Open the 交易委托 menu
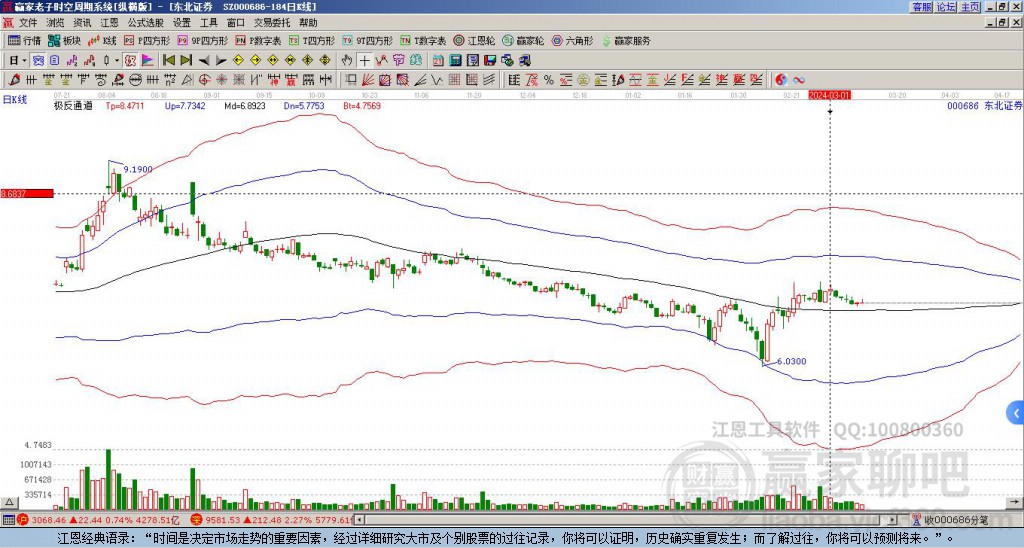 pos(272,23)
